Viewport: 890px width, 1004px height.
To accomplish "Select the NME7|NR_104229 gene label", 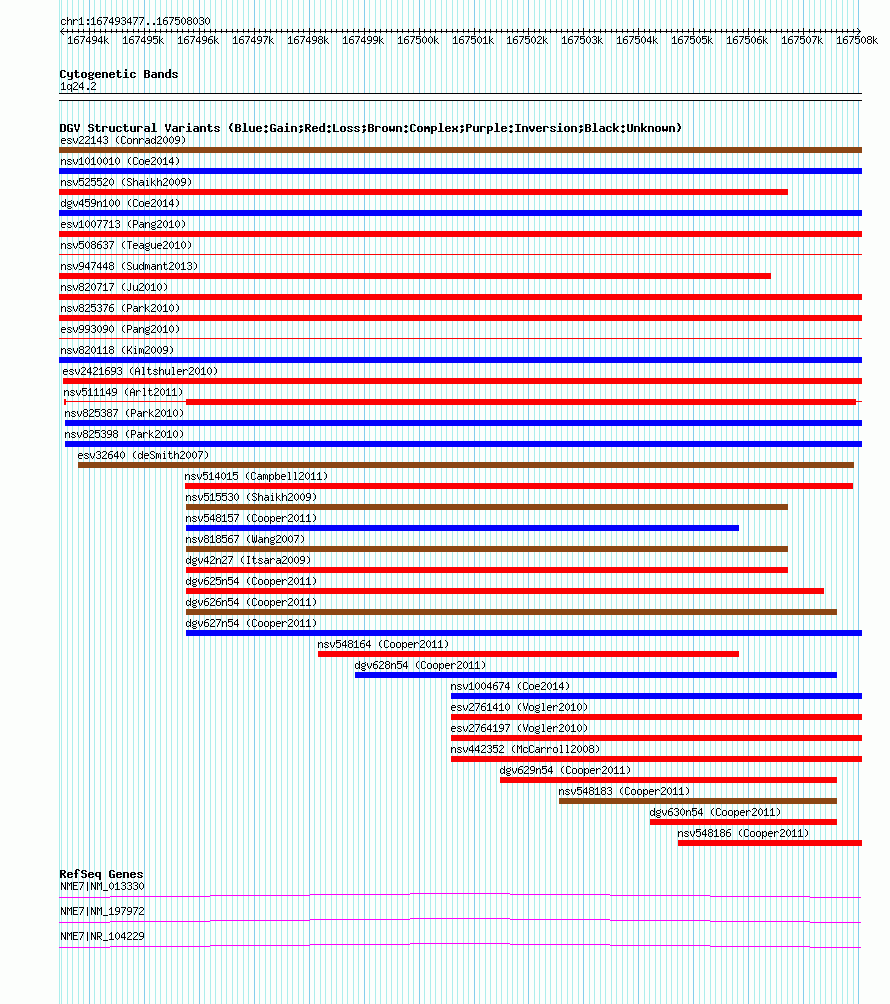I will (x=102, y=936).
